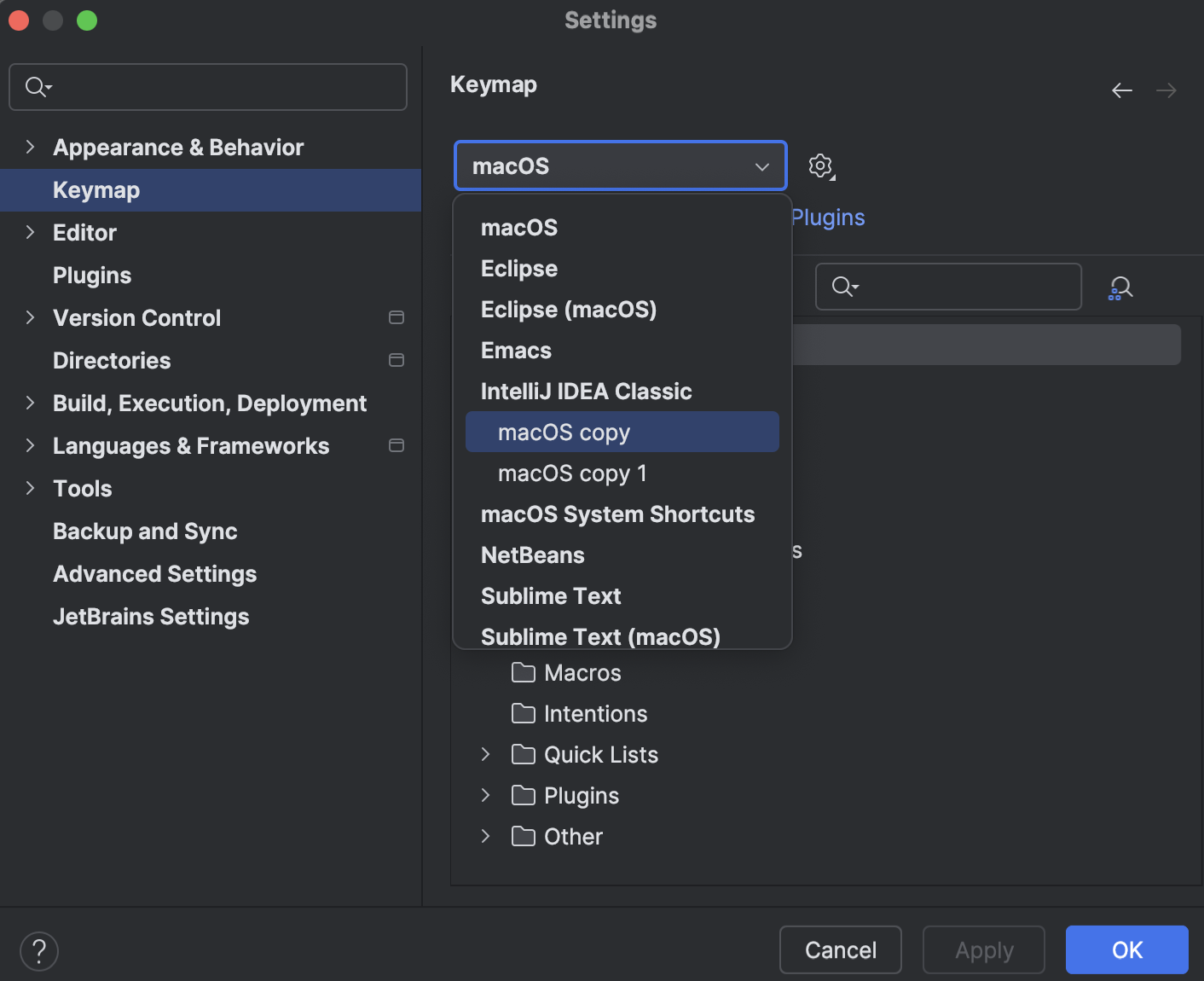Select the Eclipse keymap from the list

[518, 268]
